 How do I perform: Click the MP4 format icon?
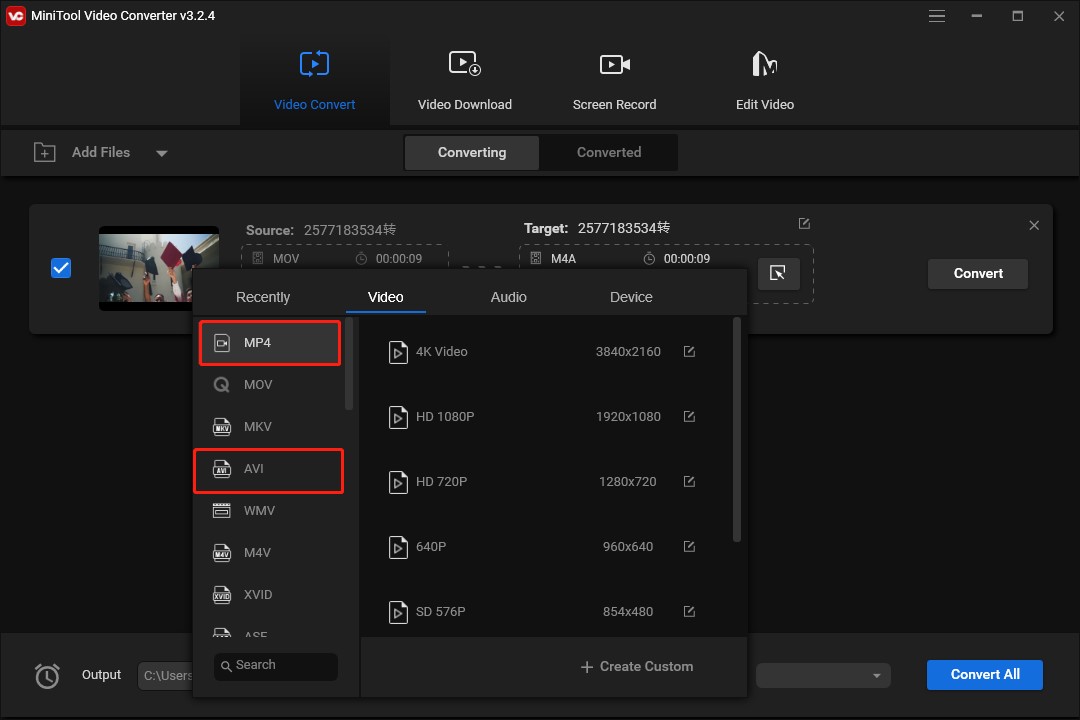[222, 342]
